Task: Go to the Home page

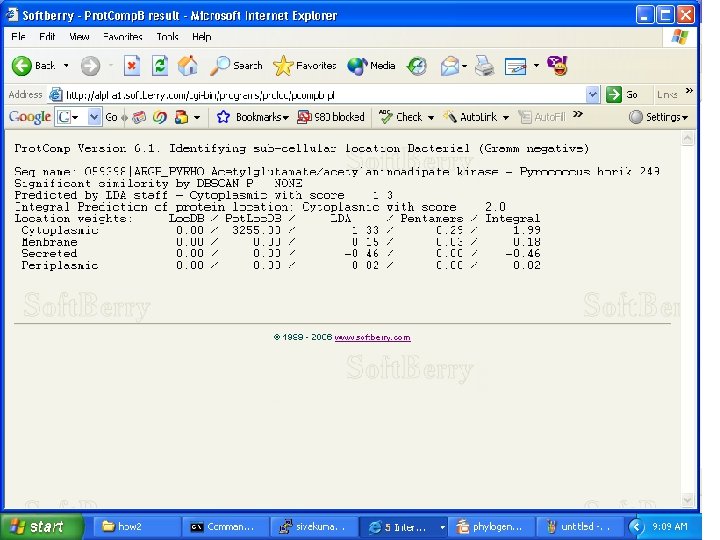Action: coord(187,66)
